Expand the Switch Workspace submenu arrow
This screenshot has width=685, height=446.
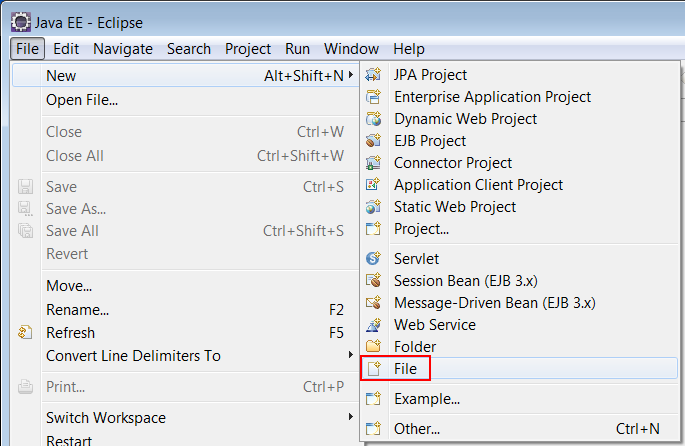(x=350, y=417)
